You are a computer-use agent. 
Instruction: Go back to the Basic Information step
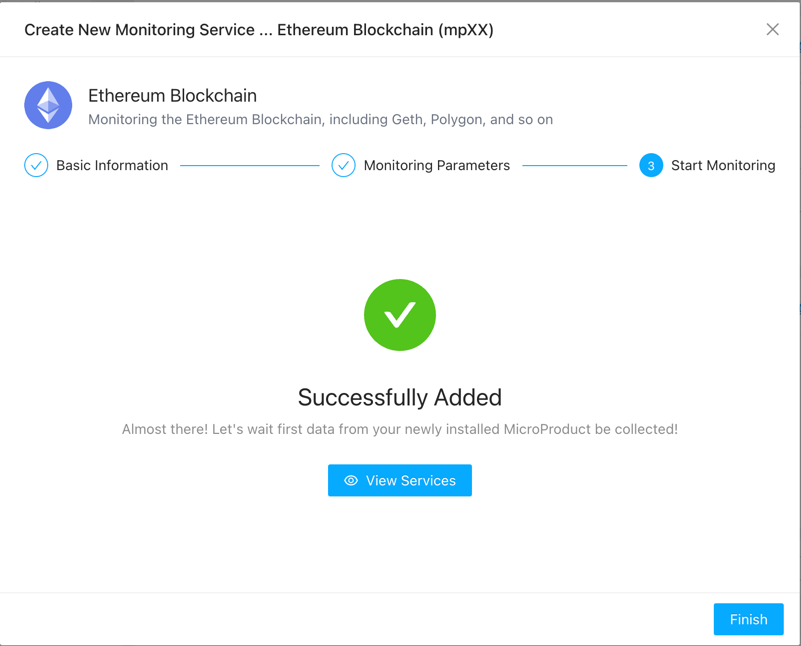pyautogui.click(x=112, y=166)
